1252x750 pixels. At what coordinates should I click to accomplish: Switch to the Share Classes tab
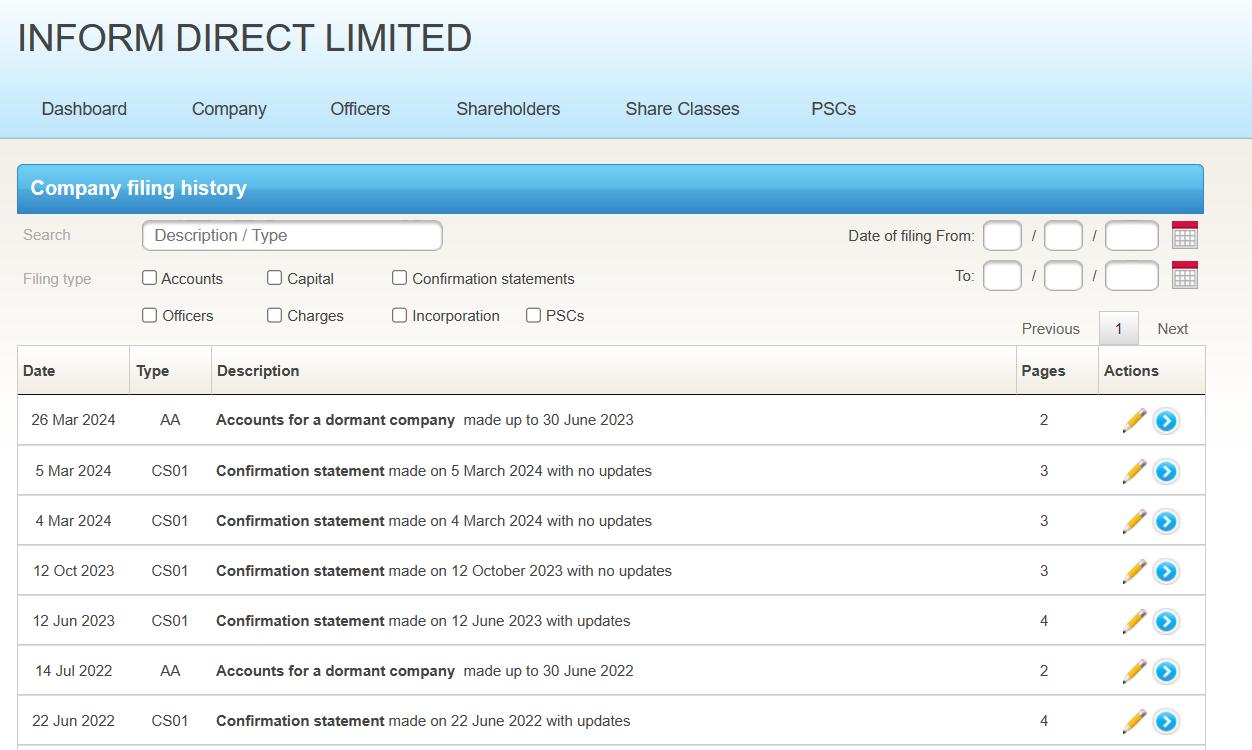[682, 109]
